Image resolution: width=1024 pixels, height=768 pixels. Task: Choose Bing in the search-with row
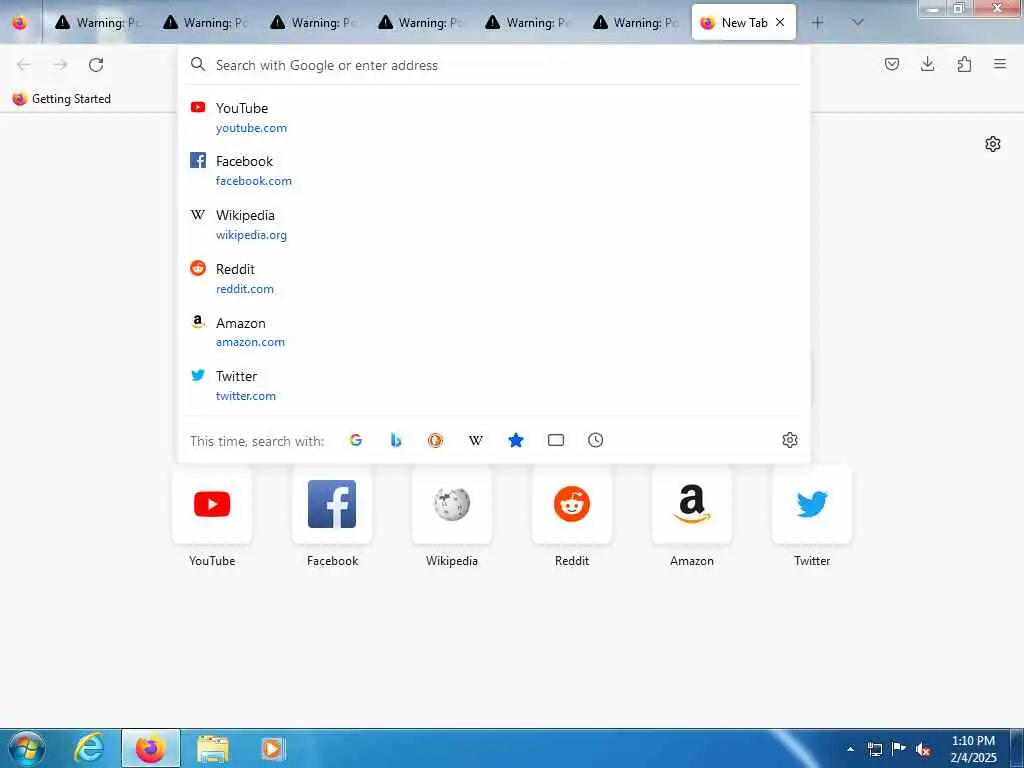pos(396,440)
